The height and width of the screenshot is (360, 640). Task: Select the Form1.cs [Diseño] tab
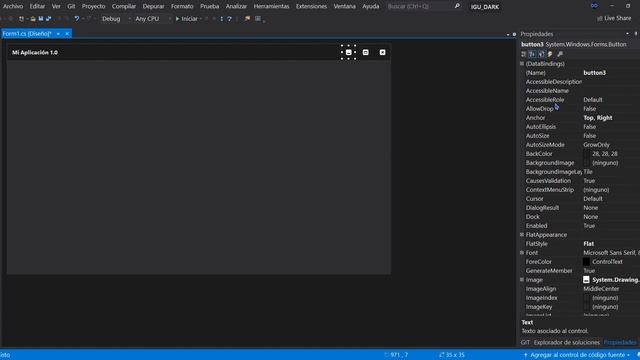27,33
